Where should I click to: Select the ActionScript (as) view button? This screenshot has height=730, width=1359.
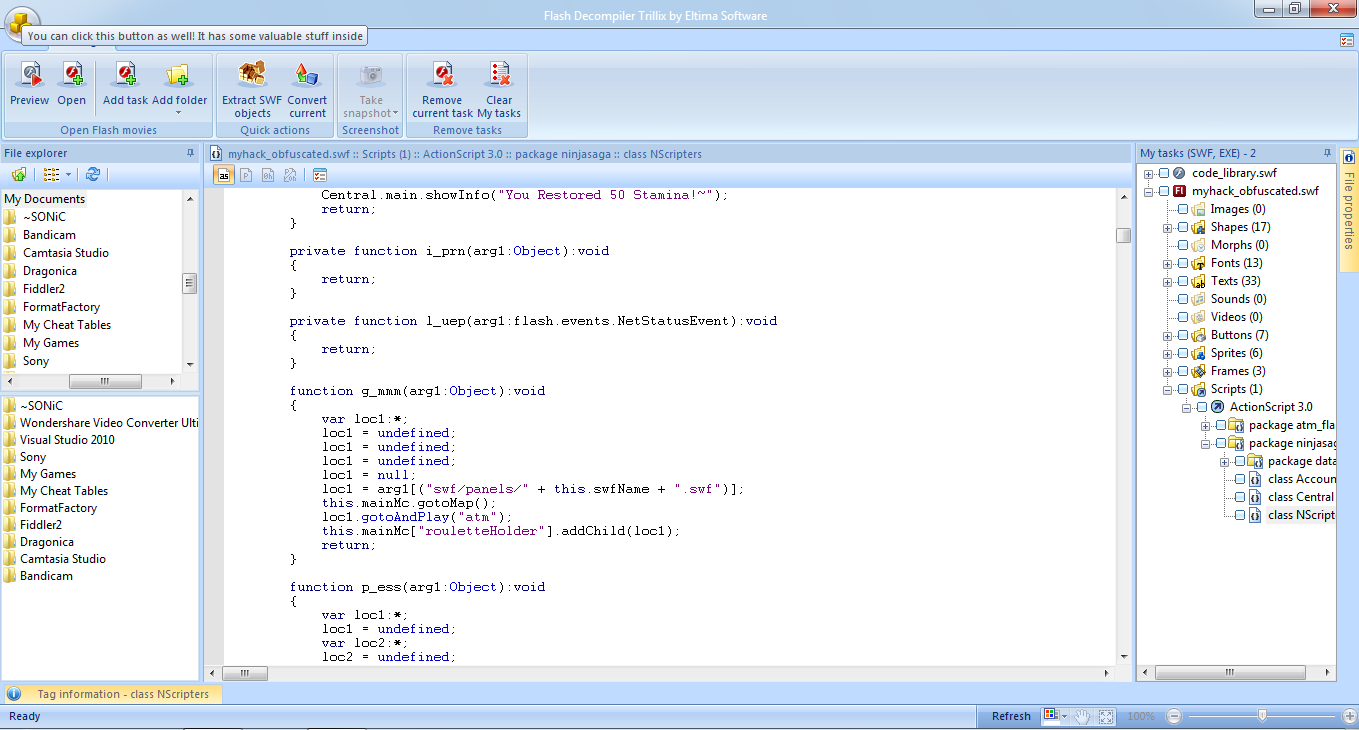point(224,175)
